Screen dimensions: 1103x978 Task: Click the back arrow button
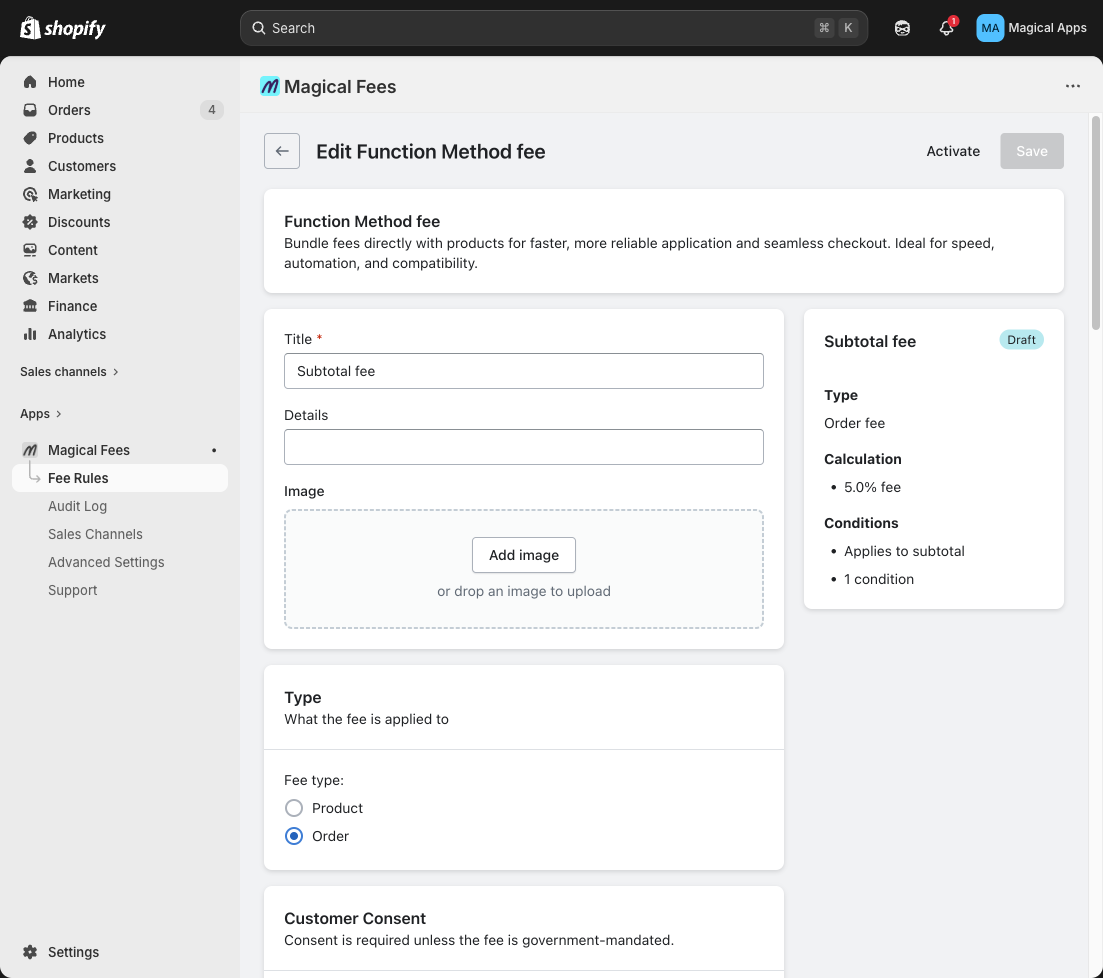coord(282,151)
